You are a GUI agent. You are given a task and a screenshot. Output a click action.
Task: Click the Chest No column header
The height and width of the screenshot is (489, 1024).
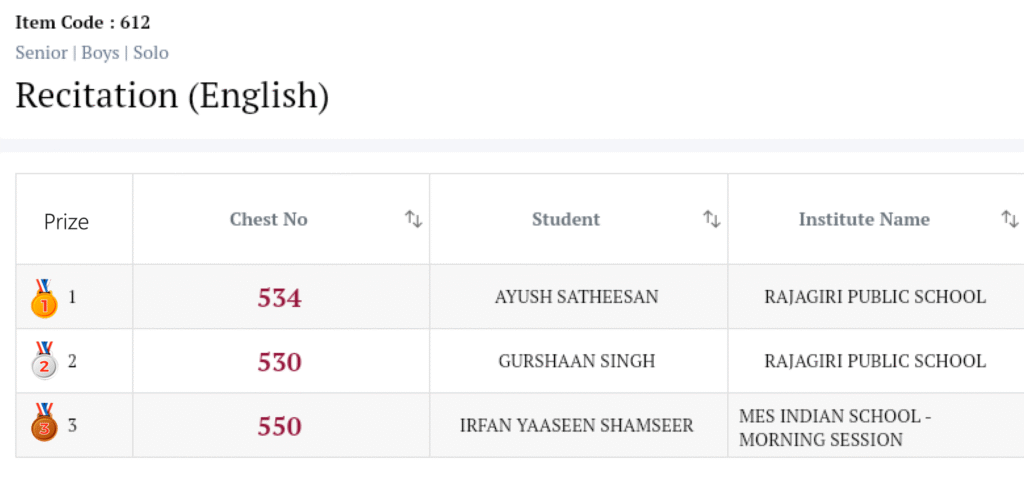pyautogui.click(x=268, y=219)
